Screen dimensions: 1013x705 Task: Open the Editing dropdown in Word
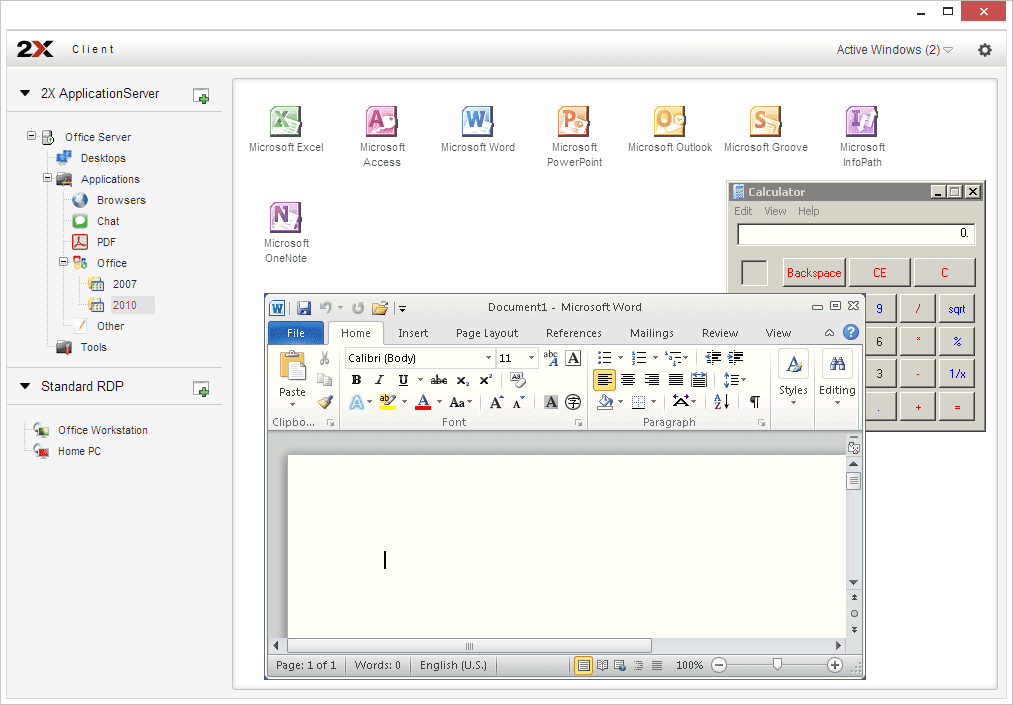point(837,379)
